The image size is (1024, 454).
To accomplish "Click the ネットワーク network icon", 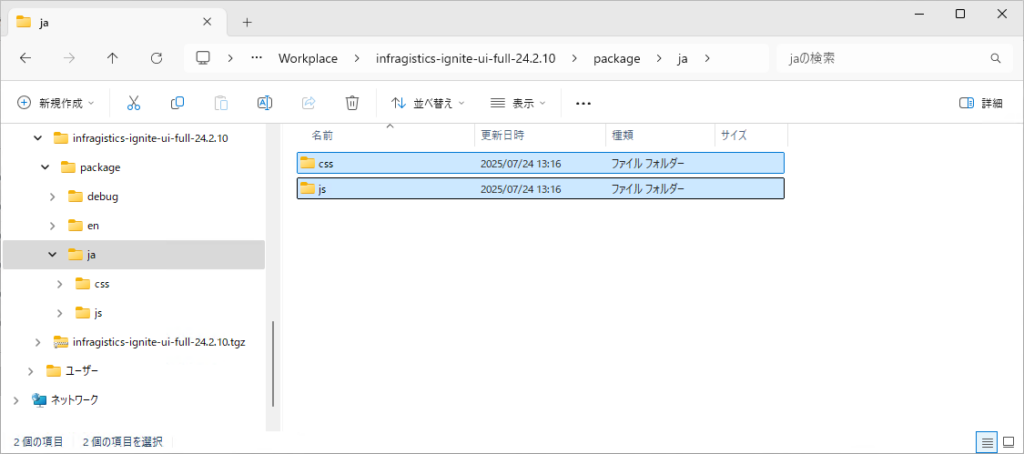I will click(x=40, y=399).
